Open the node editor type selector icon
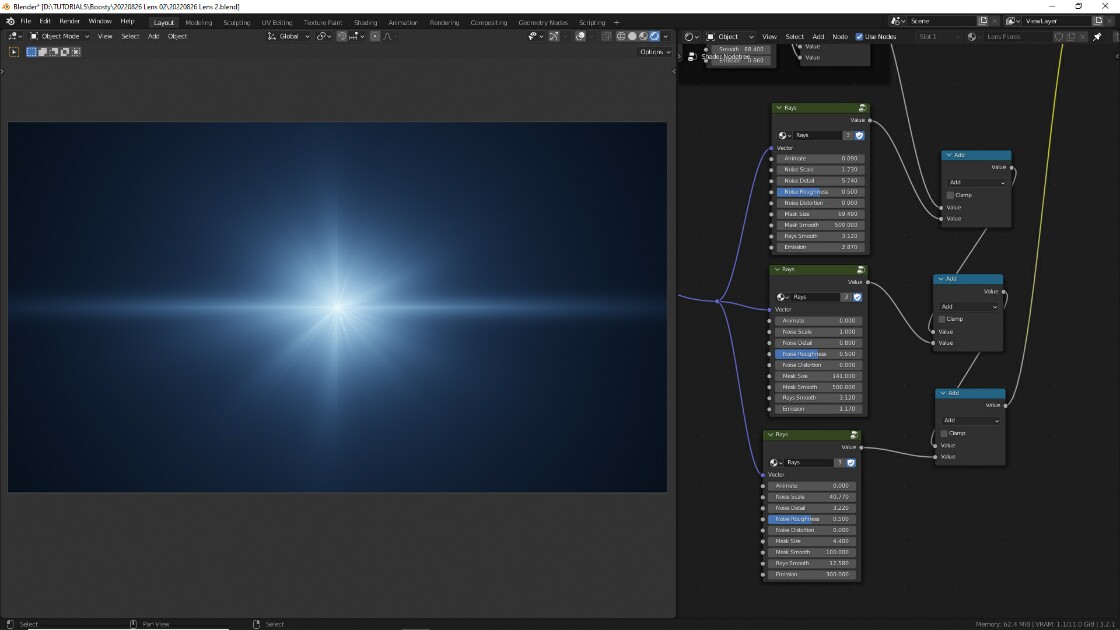The image size is (1120, 630). pyautogui.click(x=691, y=36)
